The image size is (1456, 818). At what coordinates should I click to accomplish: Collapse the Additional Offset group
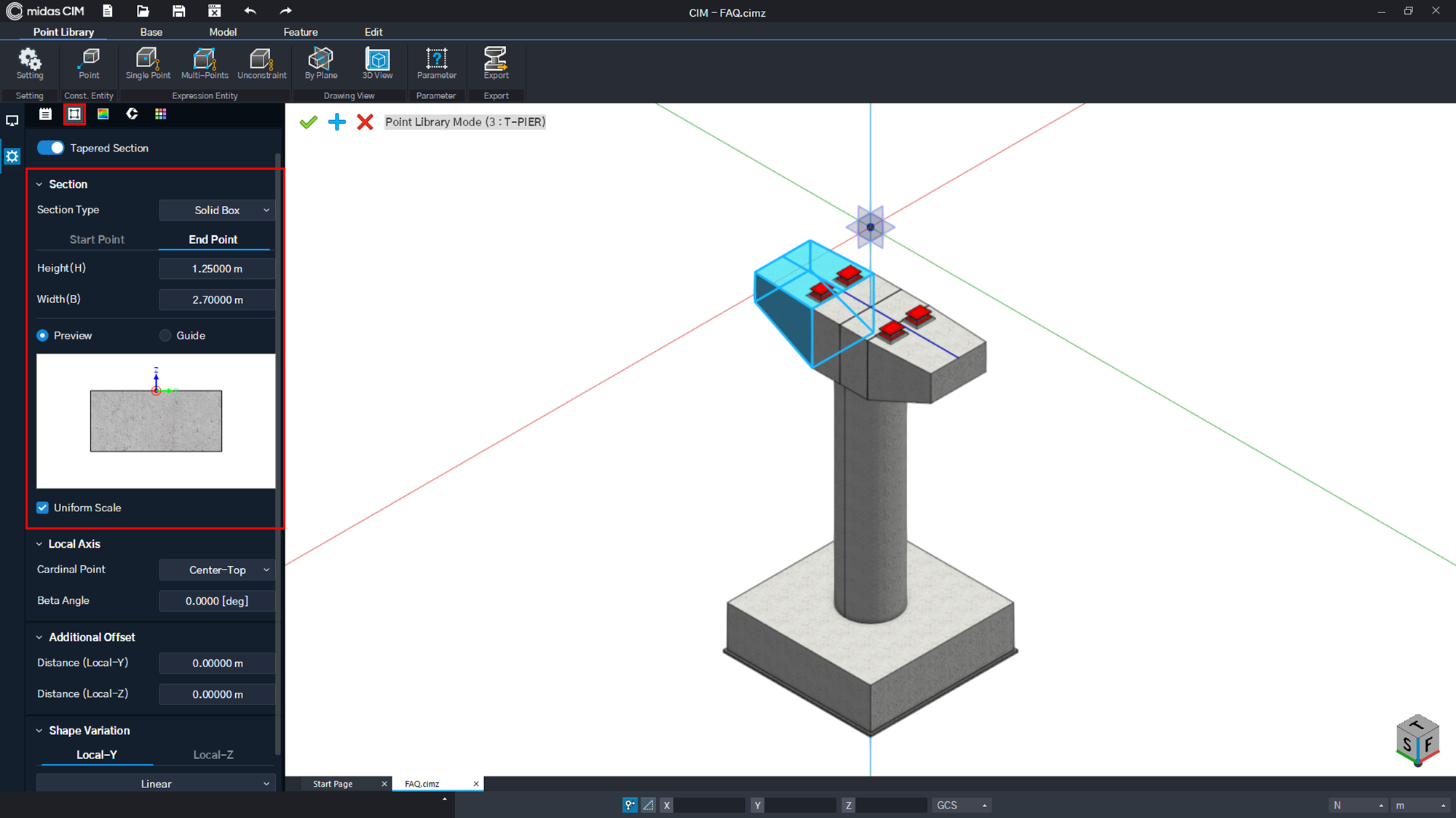point(39,637)
